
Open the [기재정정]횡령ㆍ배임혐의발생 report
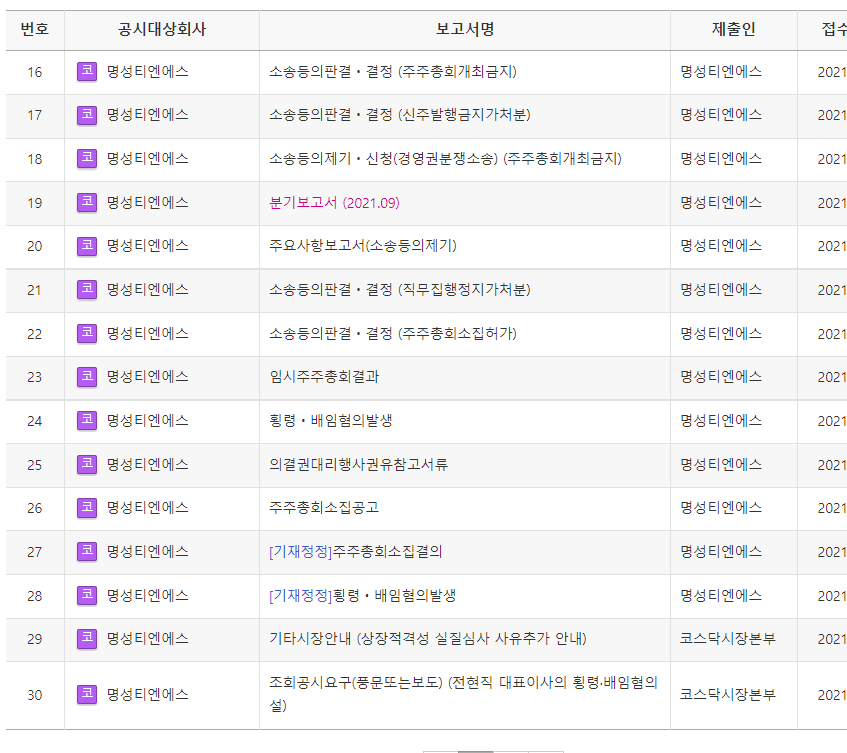coord(362,596)
